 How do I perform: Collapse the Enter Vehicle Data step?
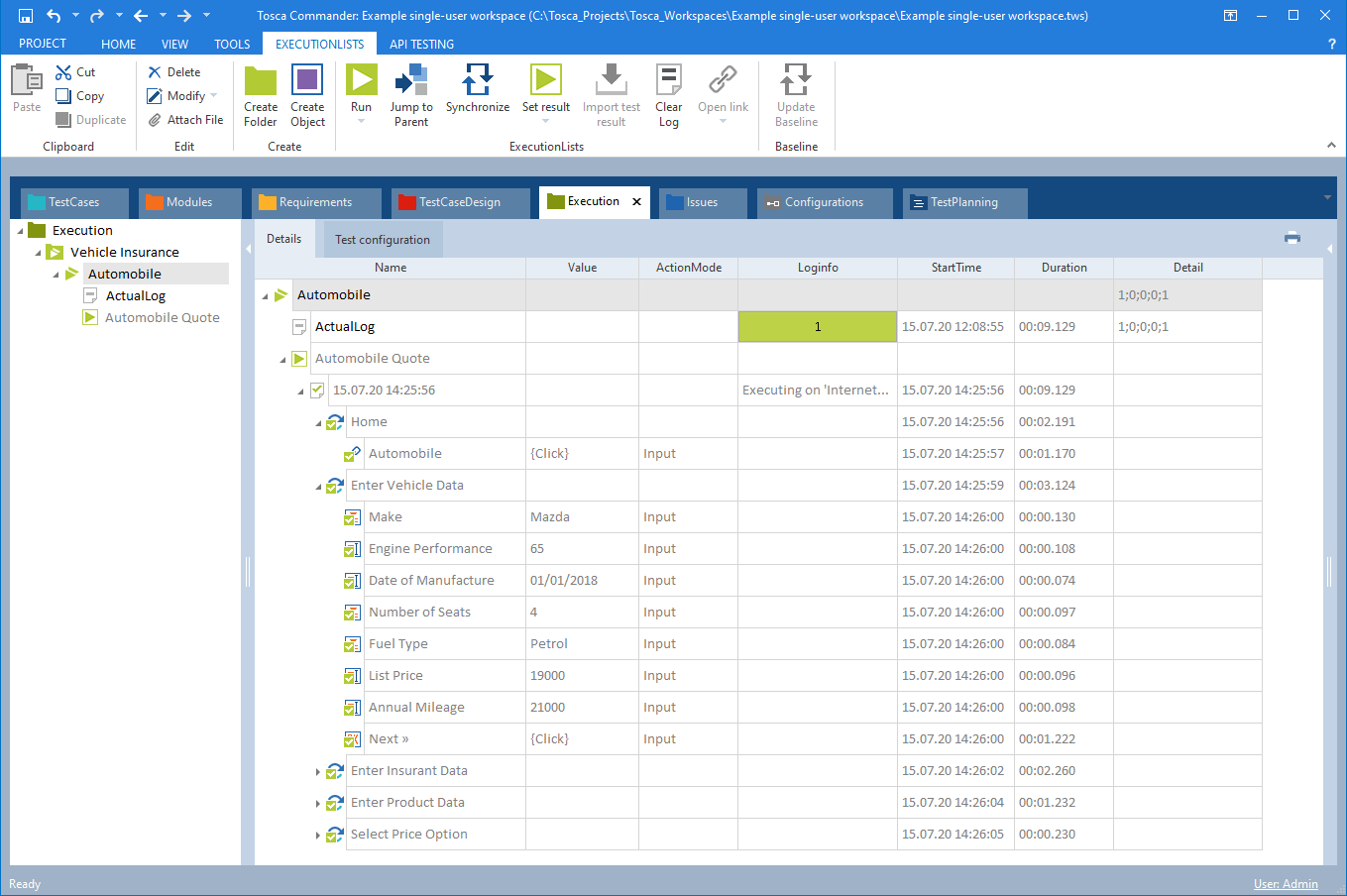tap(319, 486)
